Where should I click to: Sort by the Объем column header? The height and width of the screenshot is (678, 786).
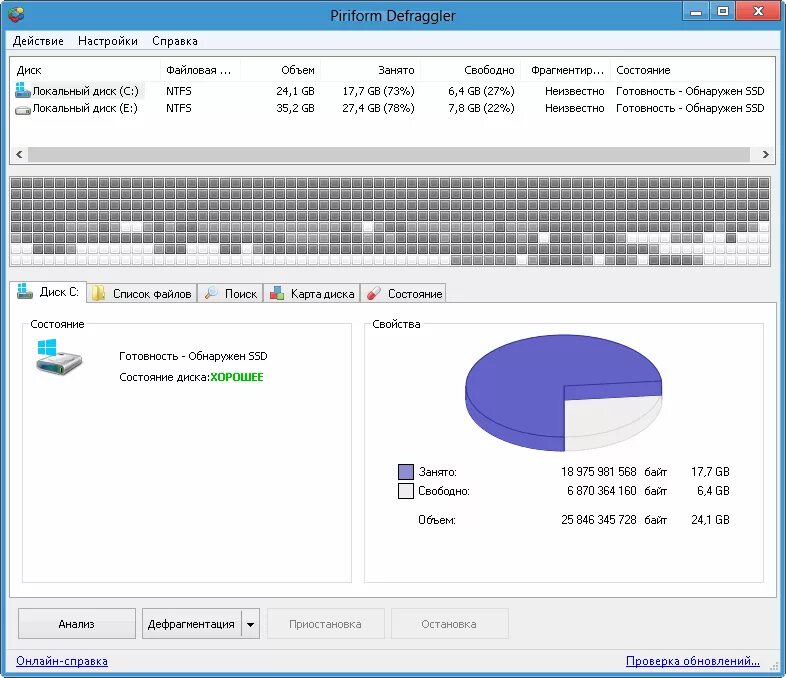pos(281,70)
